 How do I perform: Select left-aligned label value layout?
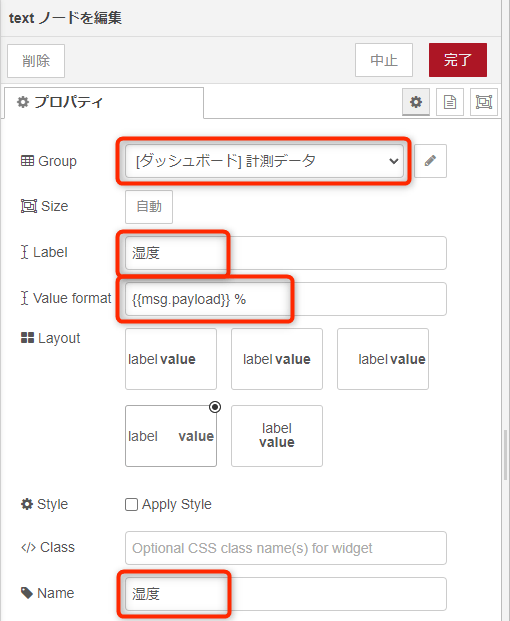[171, 359]
